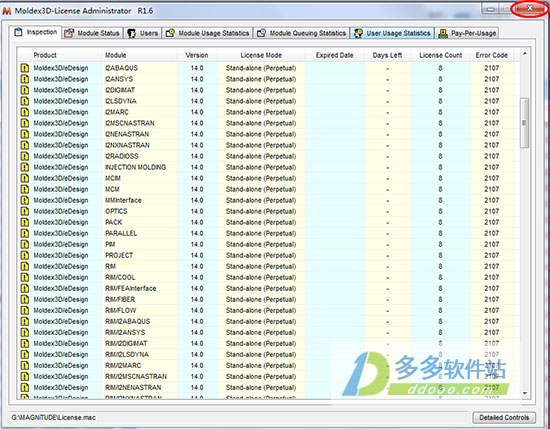The image size is (550, 429).
Task: Open the Inspection tab
Action: coord(35,32)
